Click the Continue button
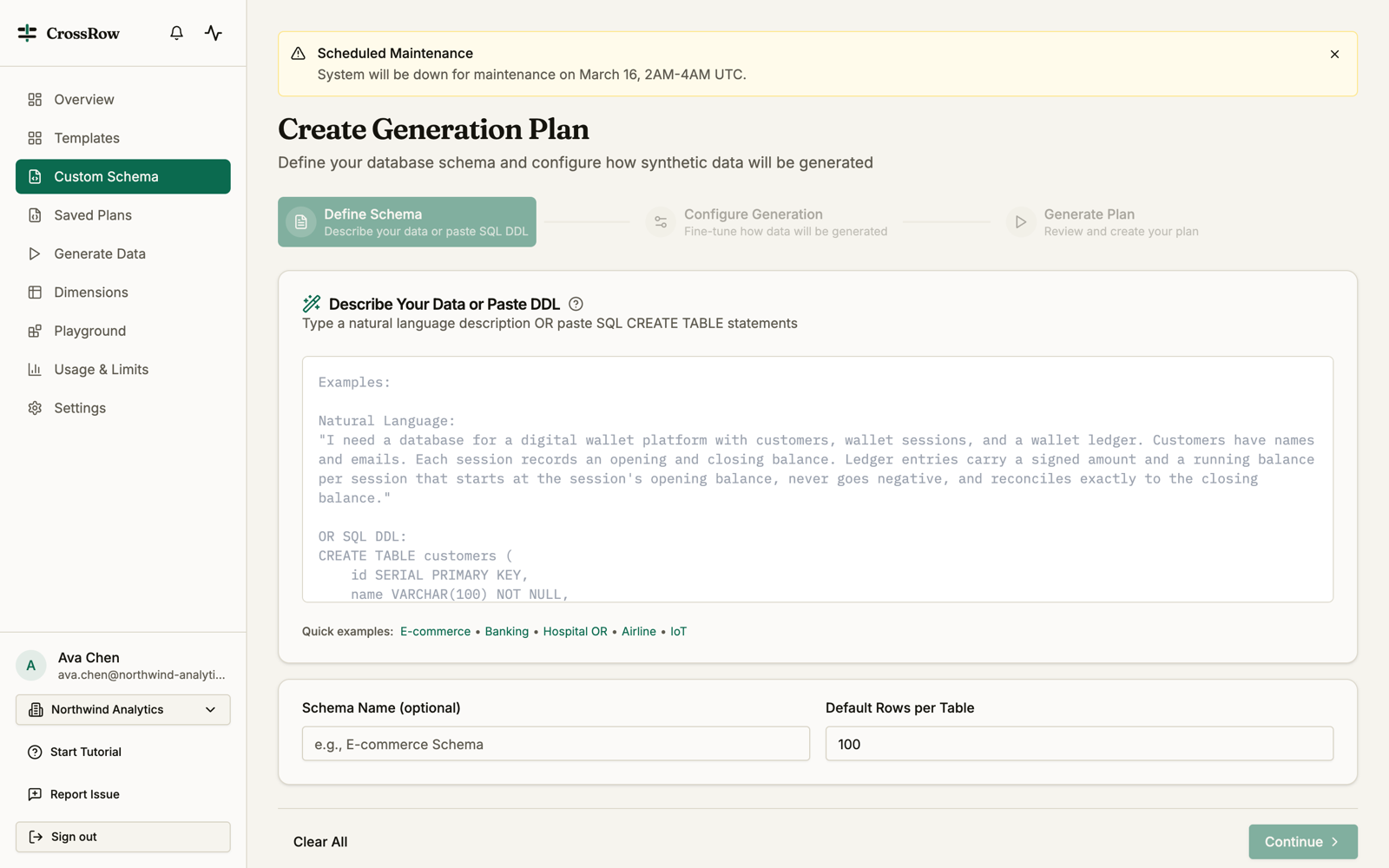The height and width of the screenshot is (868, 1389). pos(1303,842)
